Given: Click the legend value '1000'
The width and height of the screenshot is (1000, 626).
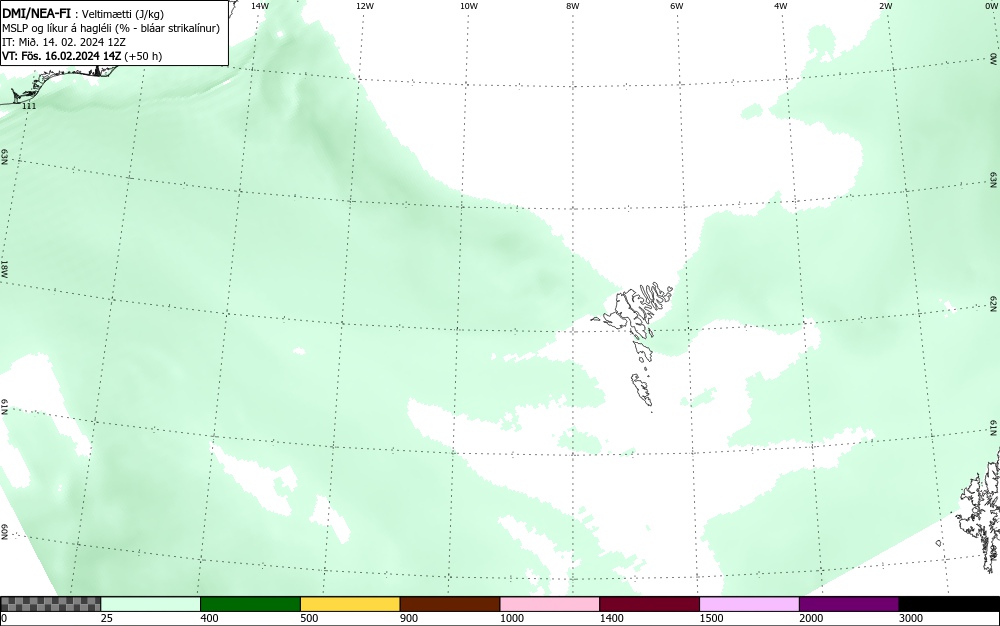Looking at the screenshot, I should pos(511,618).
